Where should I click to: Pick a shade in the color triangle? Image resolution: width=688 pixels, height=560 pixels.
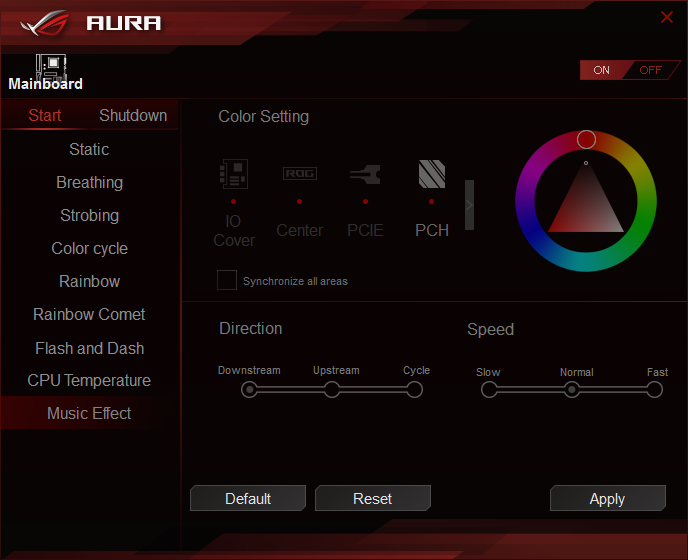pos(586,206)
